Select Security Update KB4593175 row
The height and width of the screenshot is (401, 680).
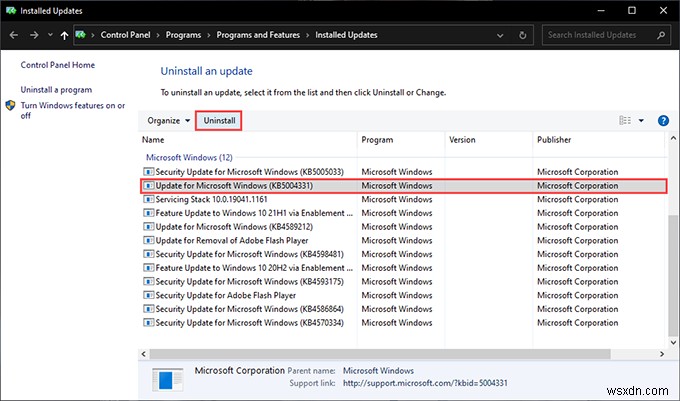[x=403, y=282]
